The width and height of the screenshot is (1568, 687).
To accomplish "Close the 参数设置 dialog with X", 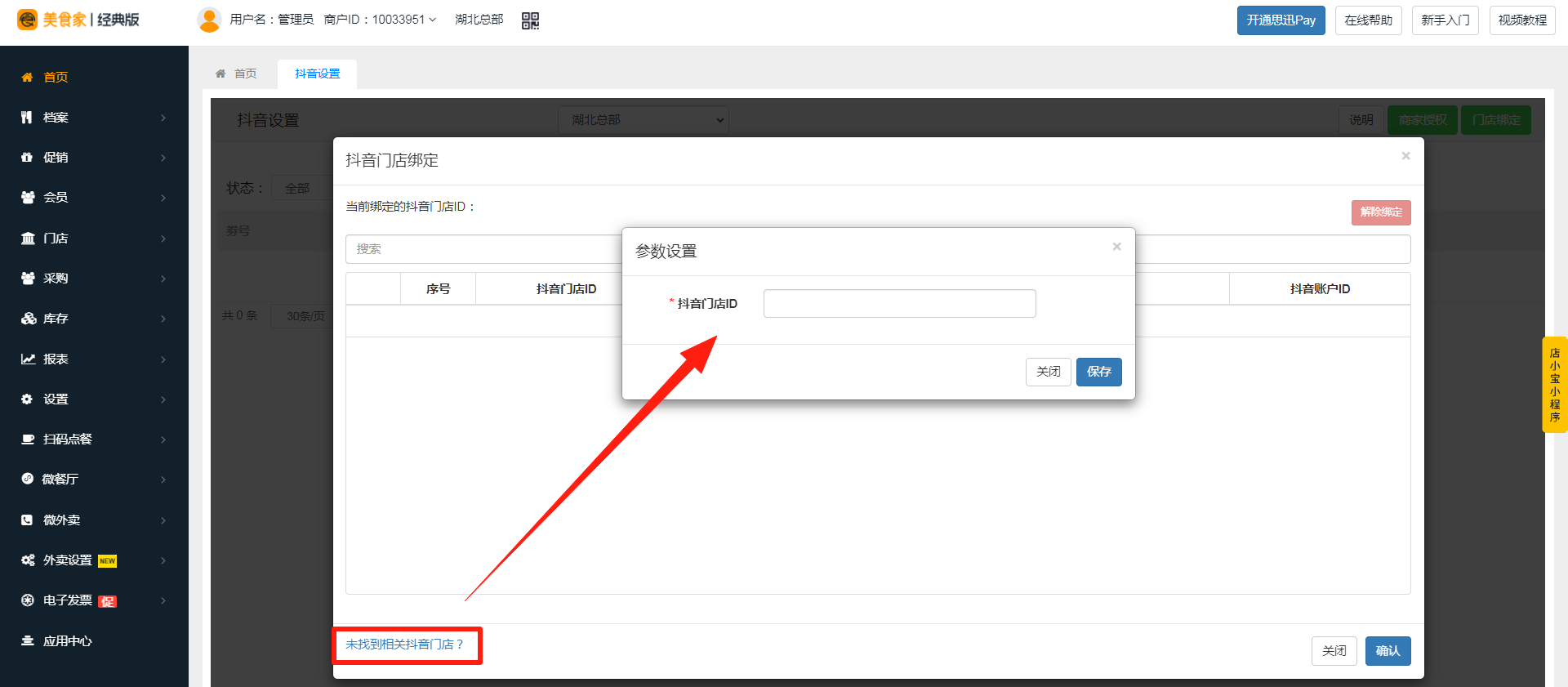I will click(x=1116, y=247).
